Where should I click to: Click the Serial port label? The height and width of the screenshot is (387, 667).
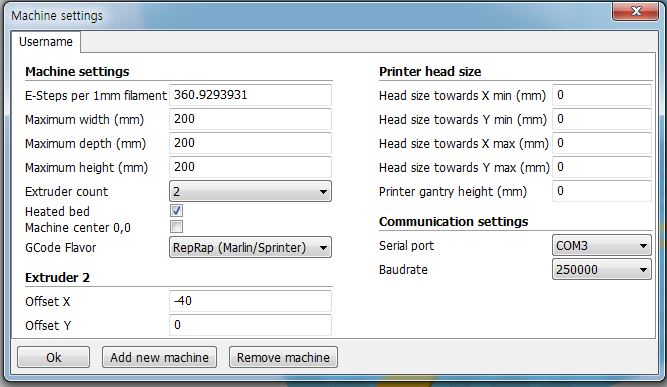point(407,246)
